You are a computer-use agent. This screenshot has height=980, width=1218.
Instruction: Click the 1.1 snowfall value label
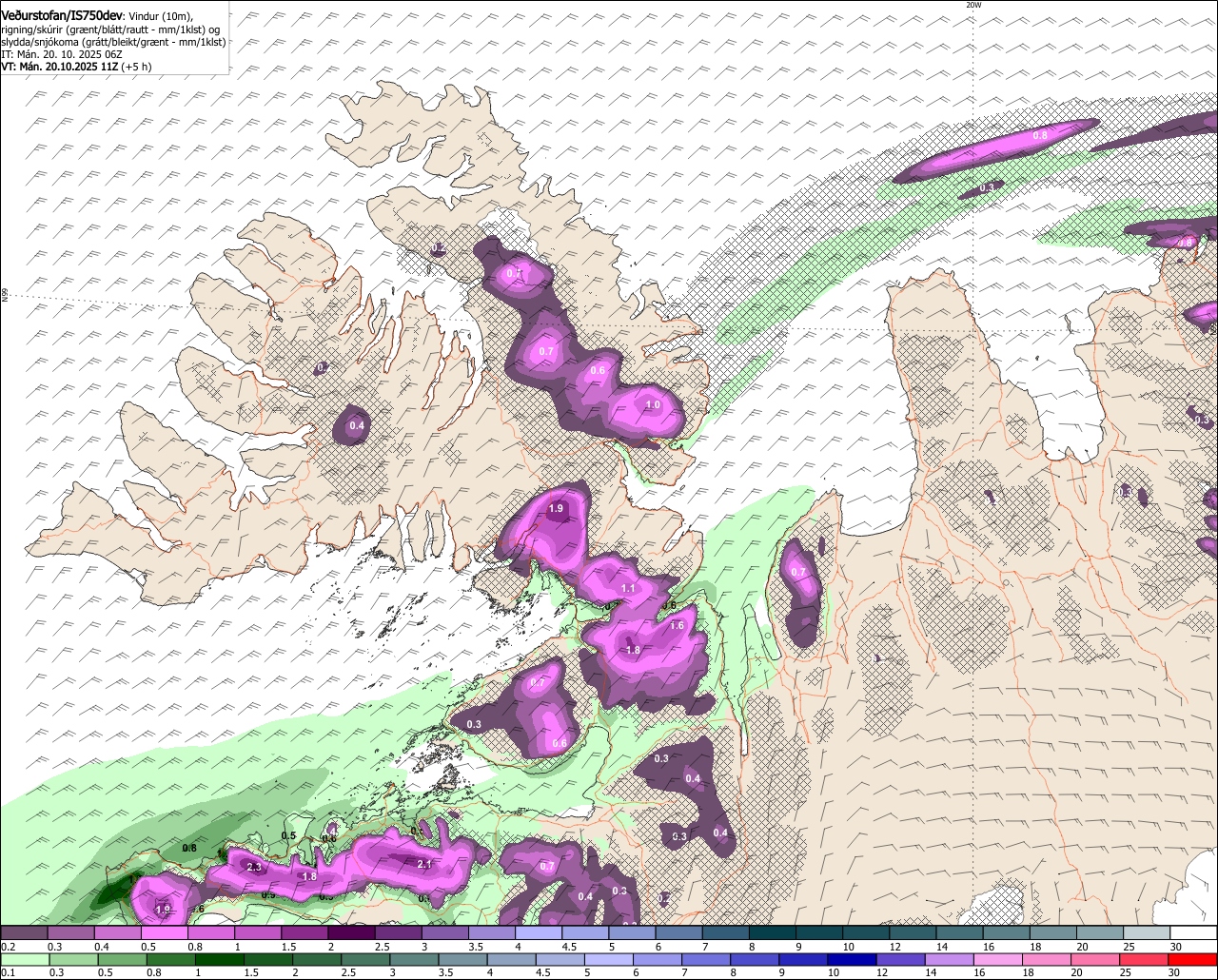click(x=628, y=589)
